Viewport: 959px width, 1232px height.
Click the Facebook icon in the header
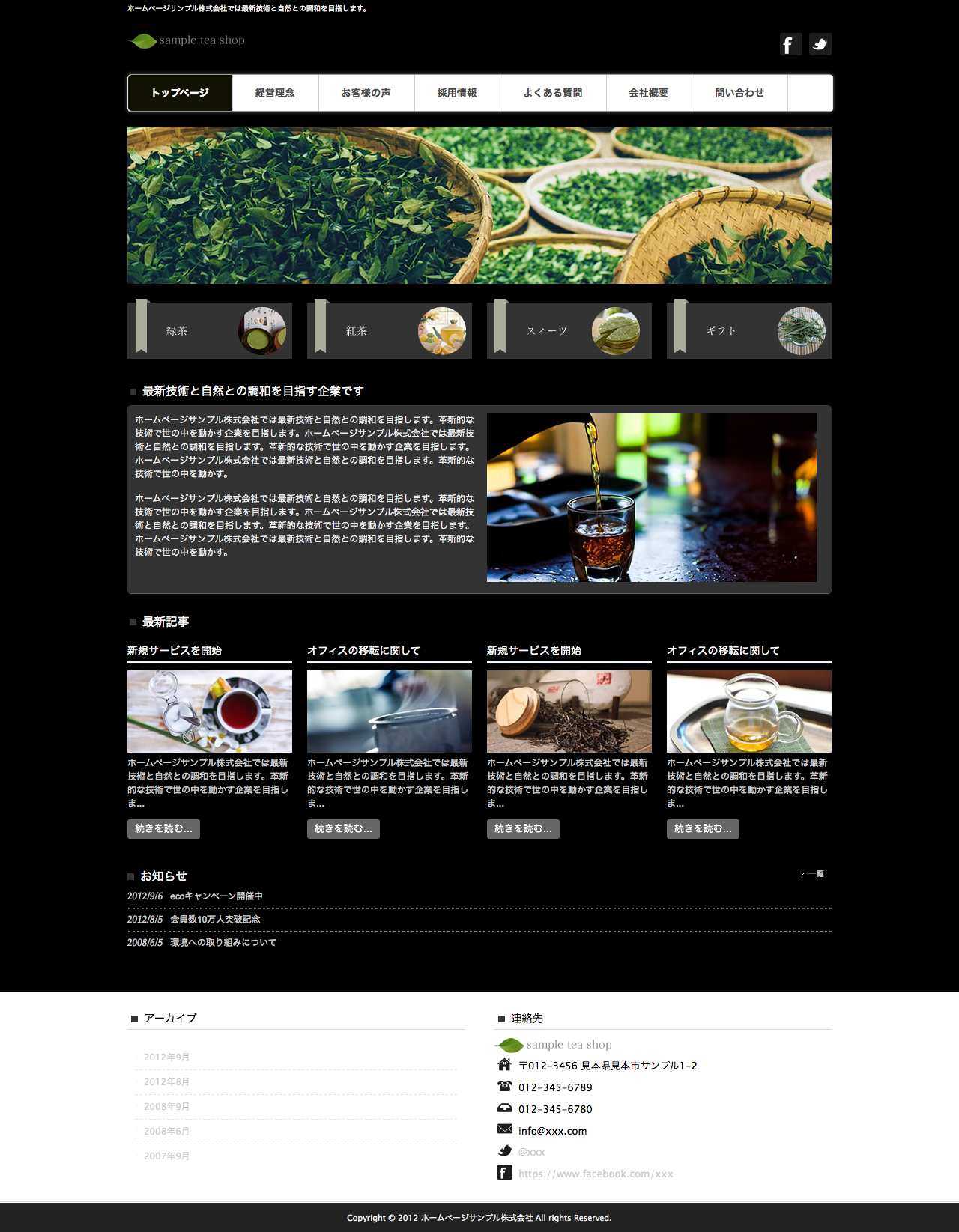tap(790, 45)
